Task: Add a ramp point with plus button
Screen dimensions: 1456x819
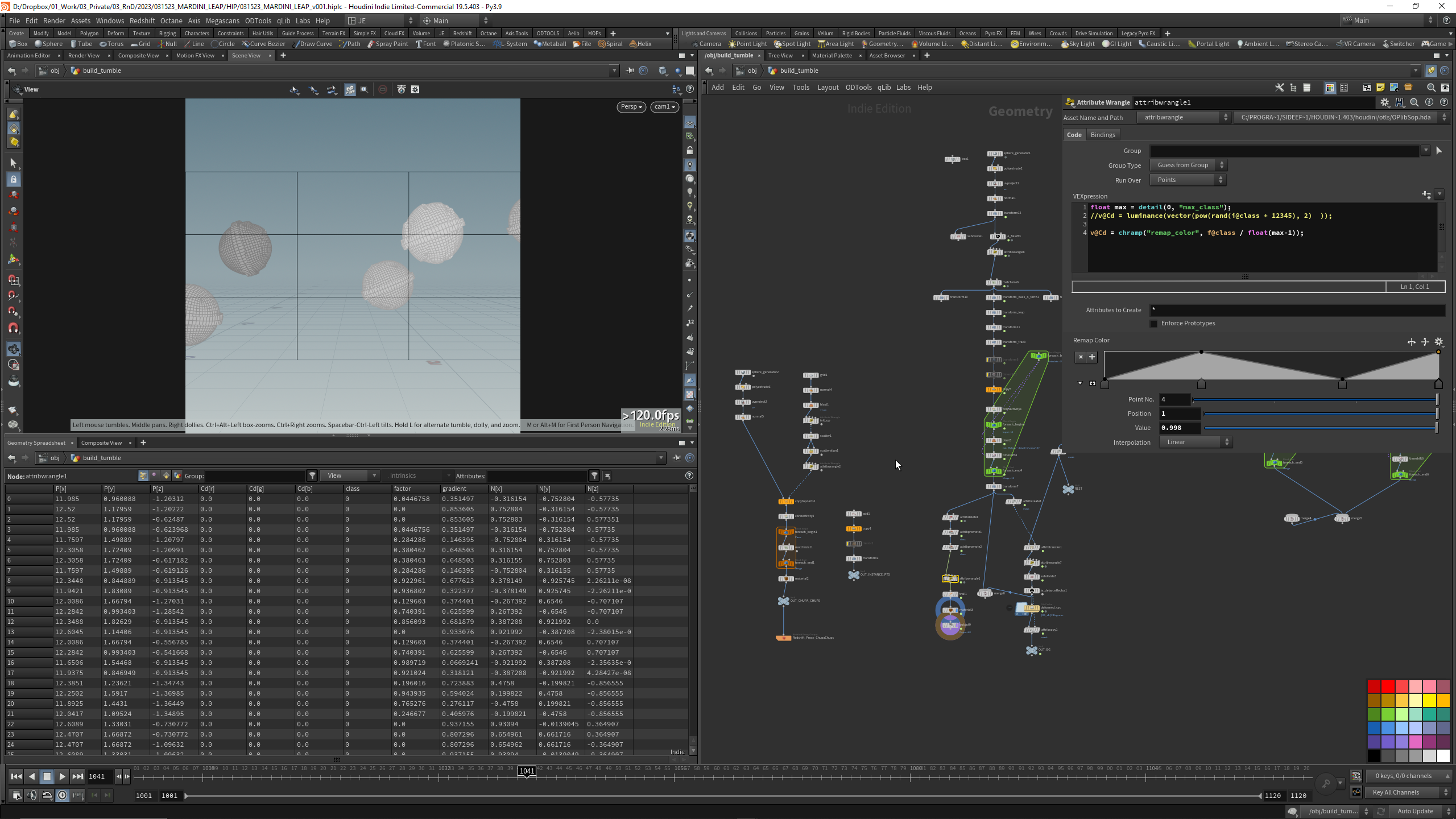Action: tap(1092, 357)
